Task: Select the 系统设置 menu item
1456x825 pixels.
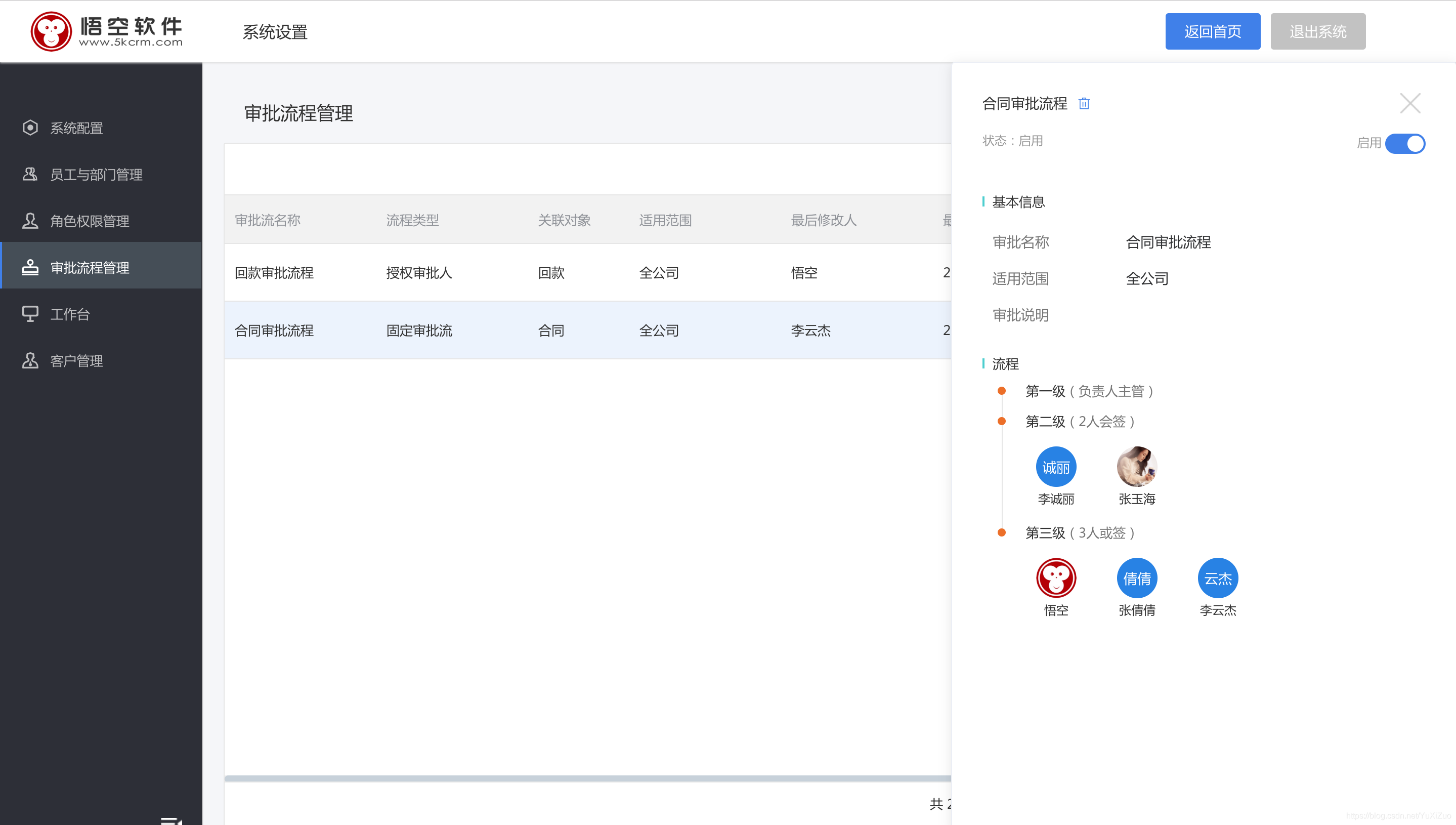Action: (x=276, y=32)
